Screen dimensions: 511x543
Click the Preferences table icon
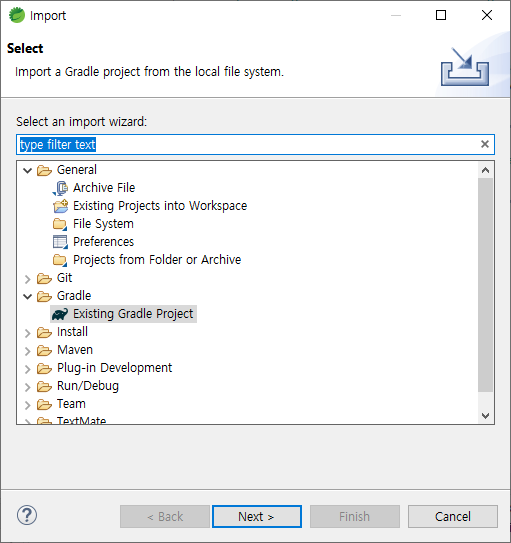coord(60,242)
